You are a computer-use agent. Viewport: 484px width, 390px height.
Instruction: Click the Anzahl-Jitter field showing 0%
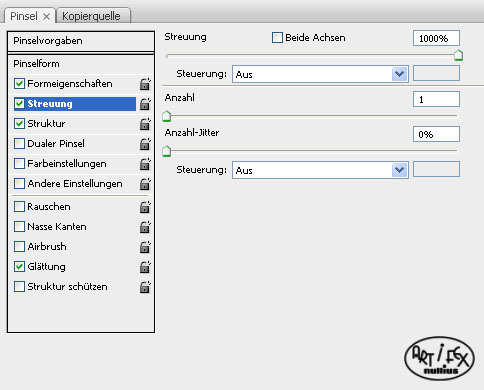point(436,134)
